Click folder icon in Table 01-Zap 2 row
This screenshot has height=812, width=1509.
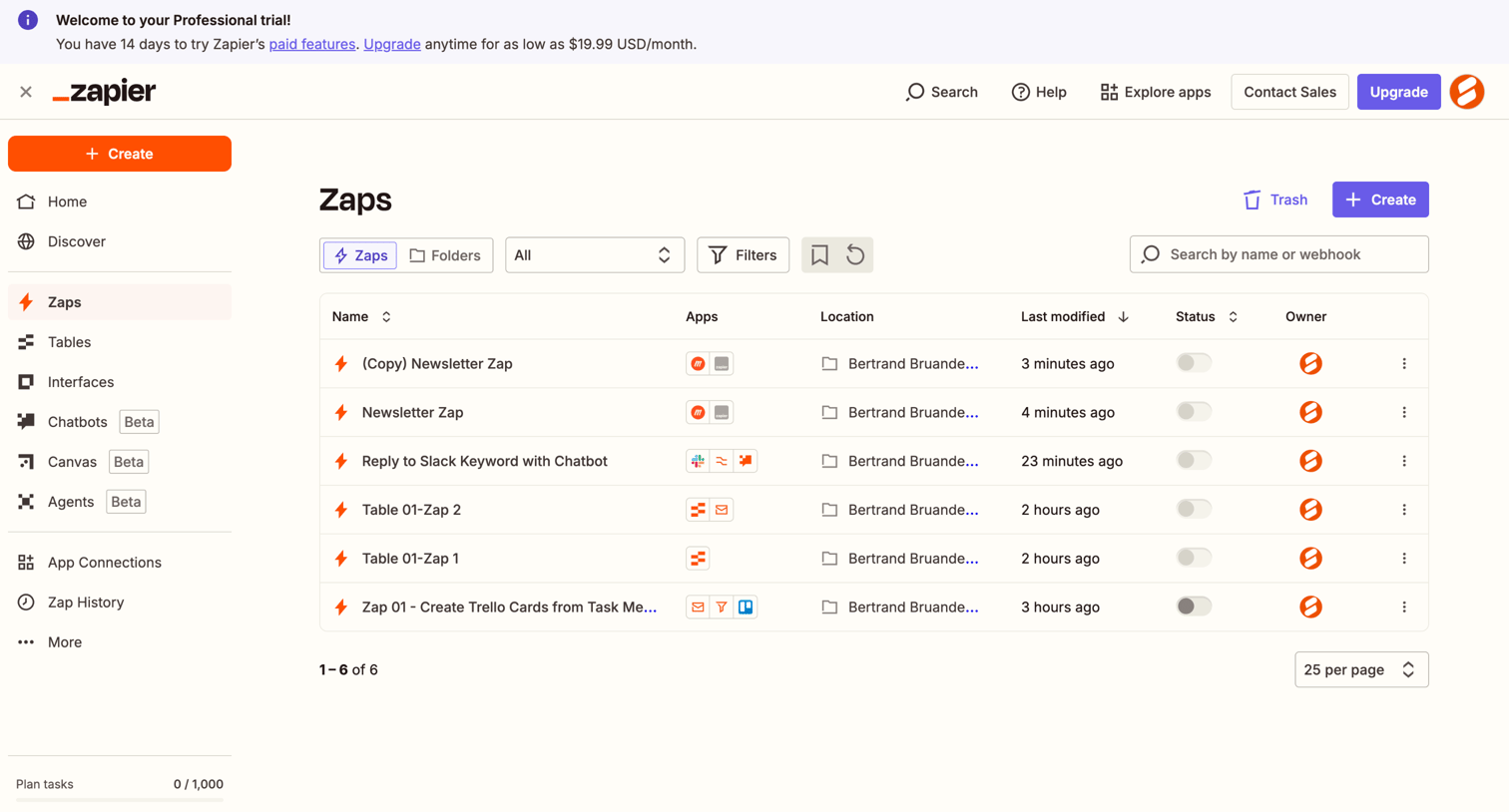coord(829,510)
